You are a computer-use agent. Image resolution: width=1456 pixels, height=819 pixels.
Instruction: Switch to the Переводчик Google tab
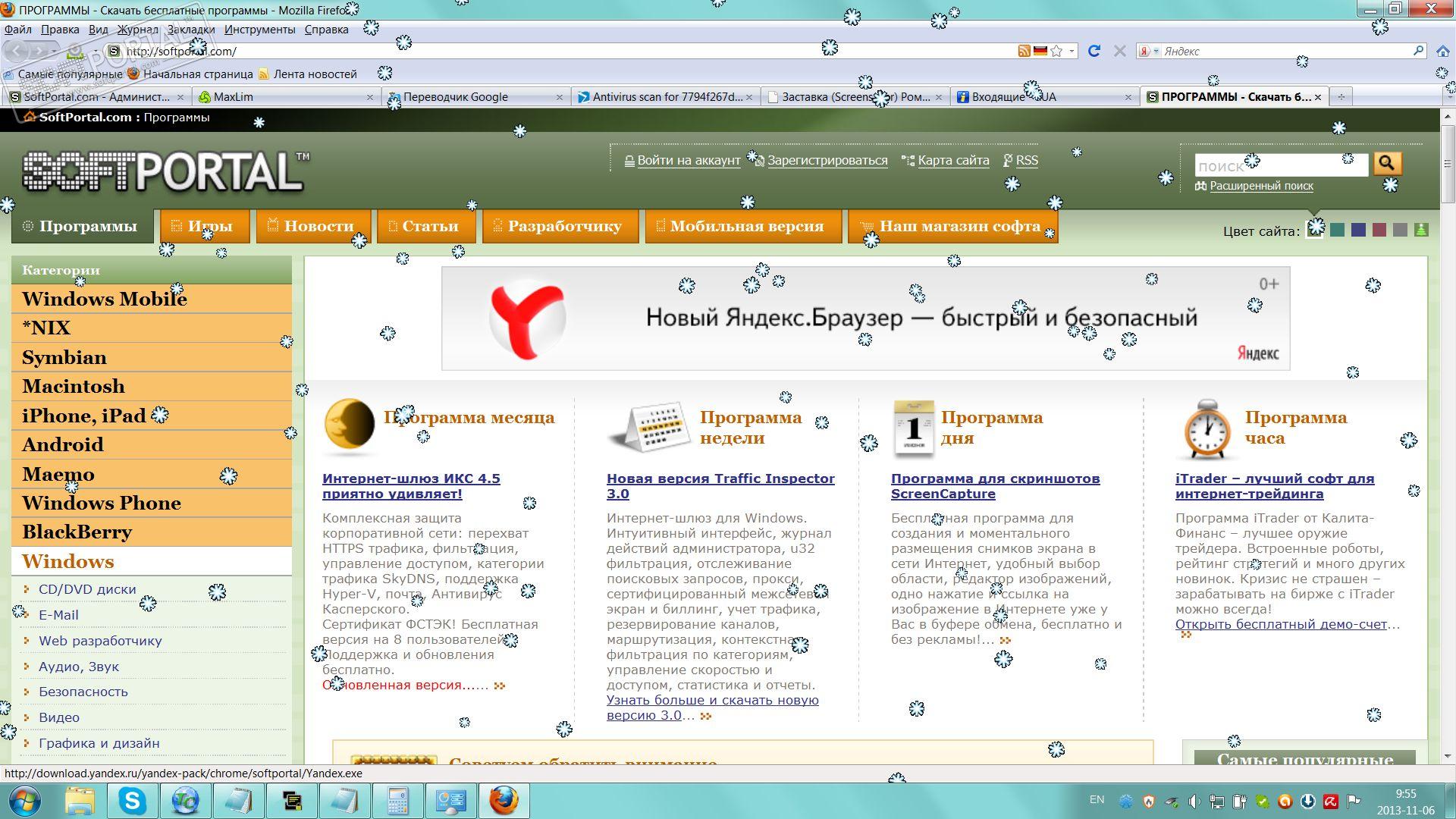455,97
